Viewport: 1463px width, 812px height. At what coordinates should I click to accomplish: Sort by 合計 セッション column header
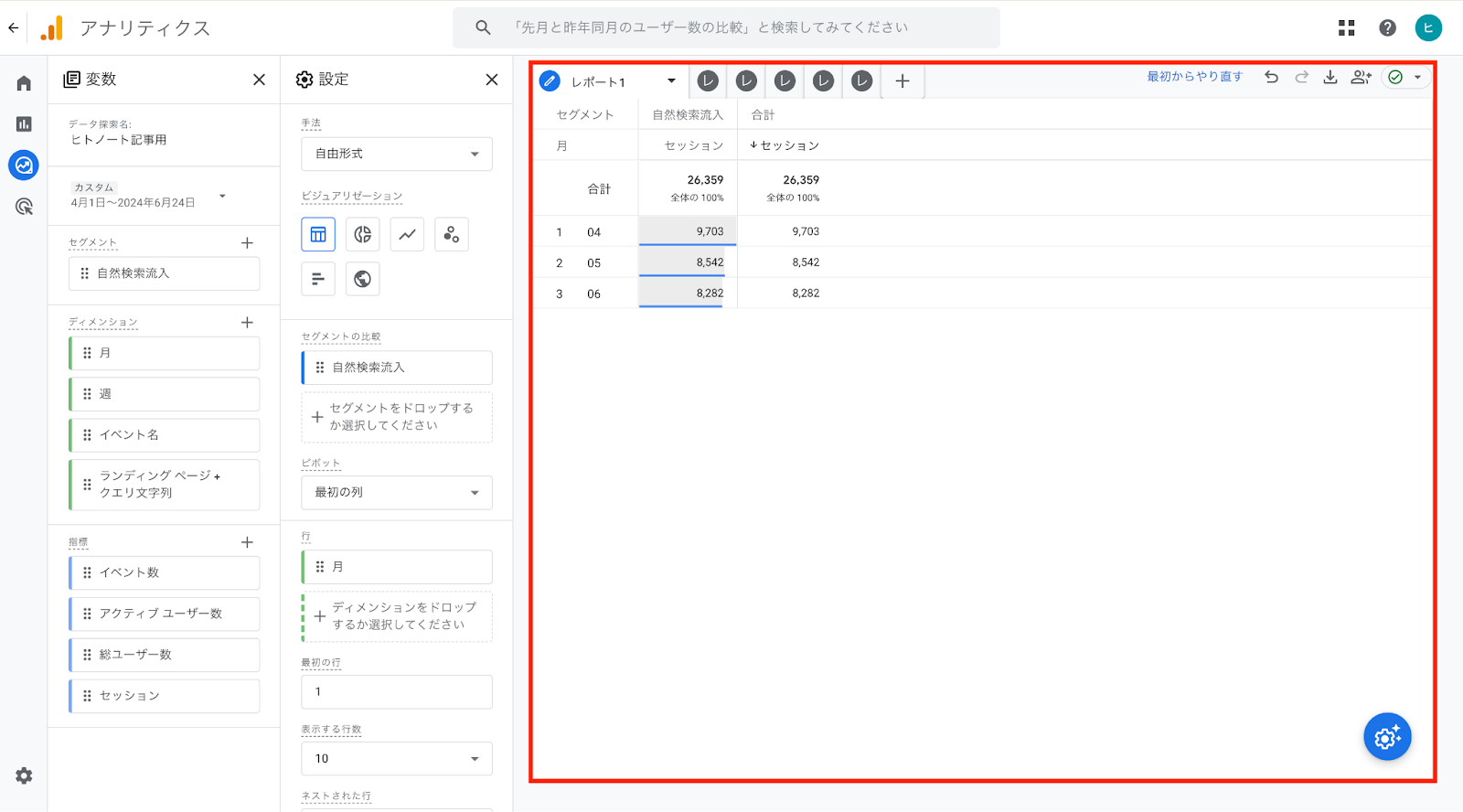pyautogui.click(x=785, y=145)
